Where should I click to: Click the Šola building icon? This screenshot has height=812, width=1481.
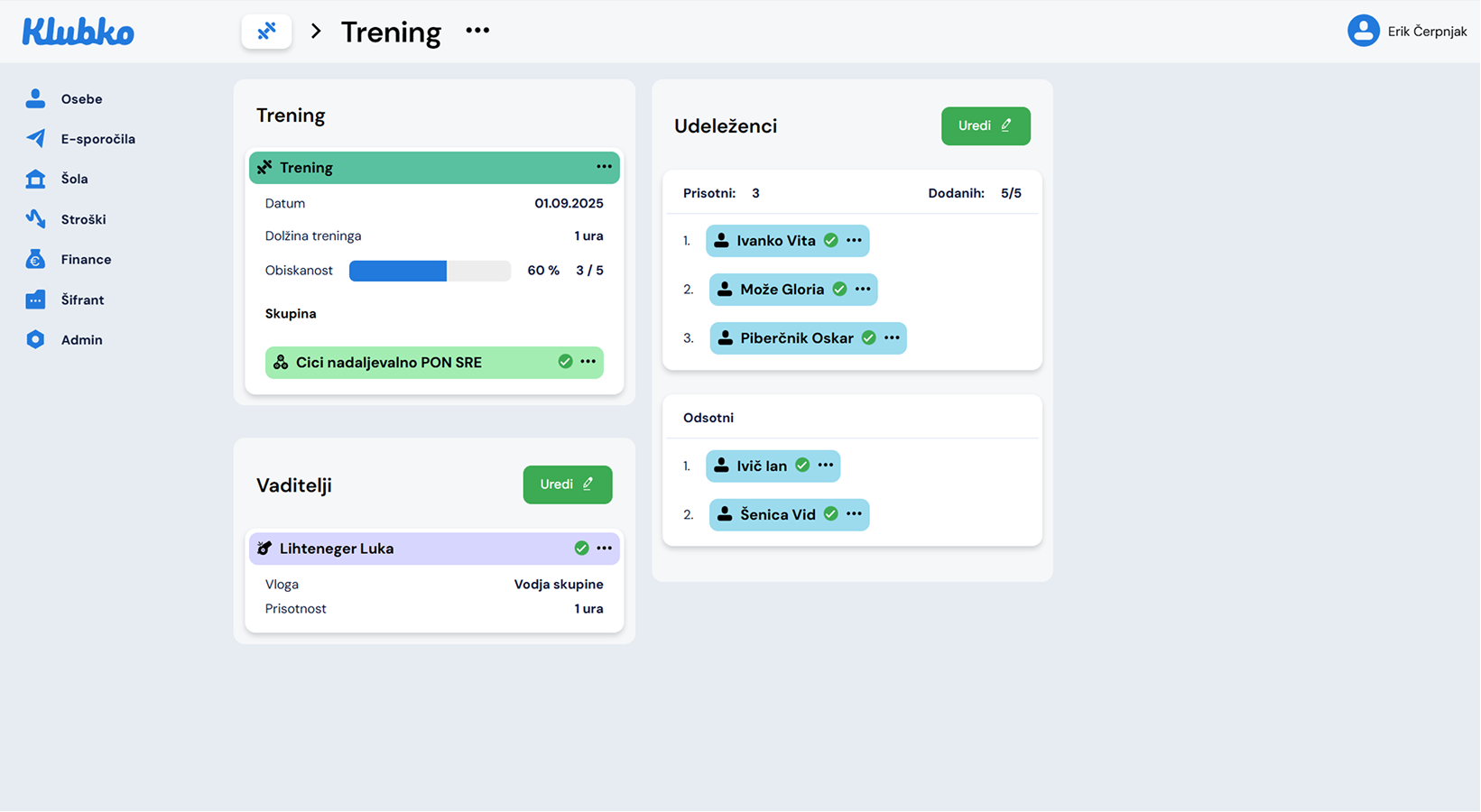click(35, 179)
